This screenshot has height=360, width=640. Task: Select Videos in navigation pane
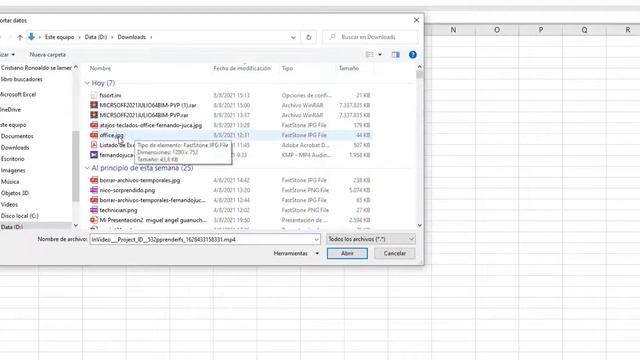coord(9,204)
